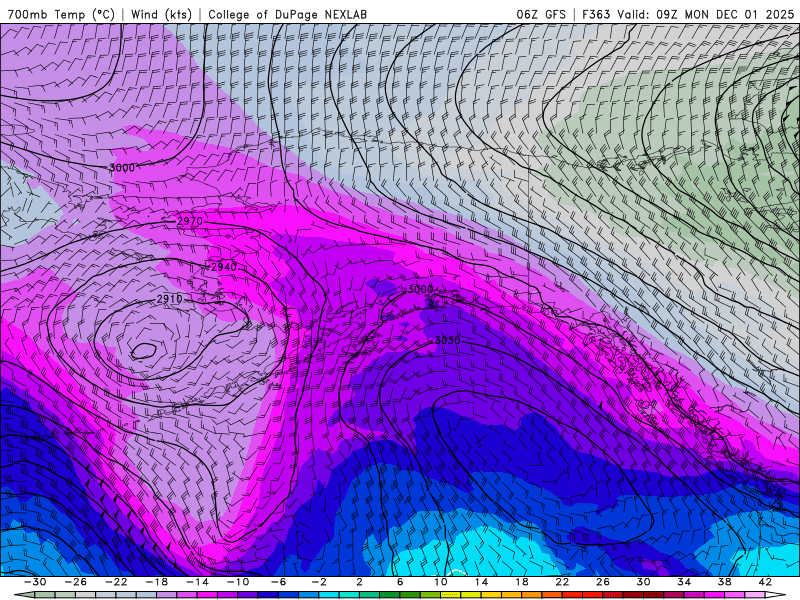800x600 pixels.
Task: Click the 10 value on the temperature scale
Action: [440, 582]
